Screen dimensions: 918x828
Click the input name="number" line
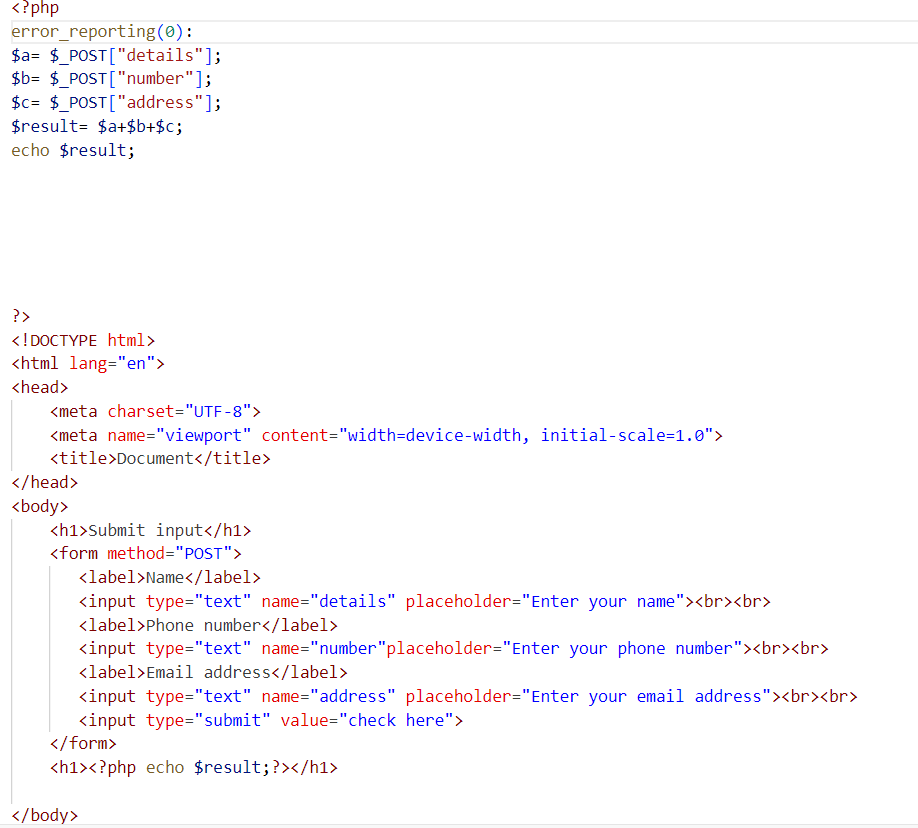pyautogui.click(x=454, y=649)
